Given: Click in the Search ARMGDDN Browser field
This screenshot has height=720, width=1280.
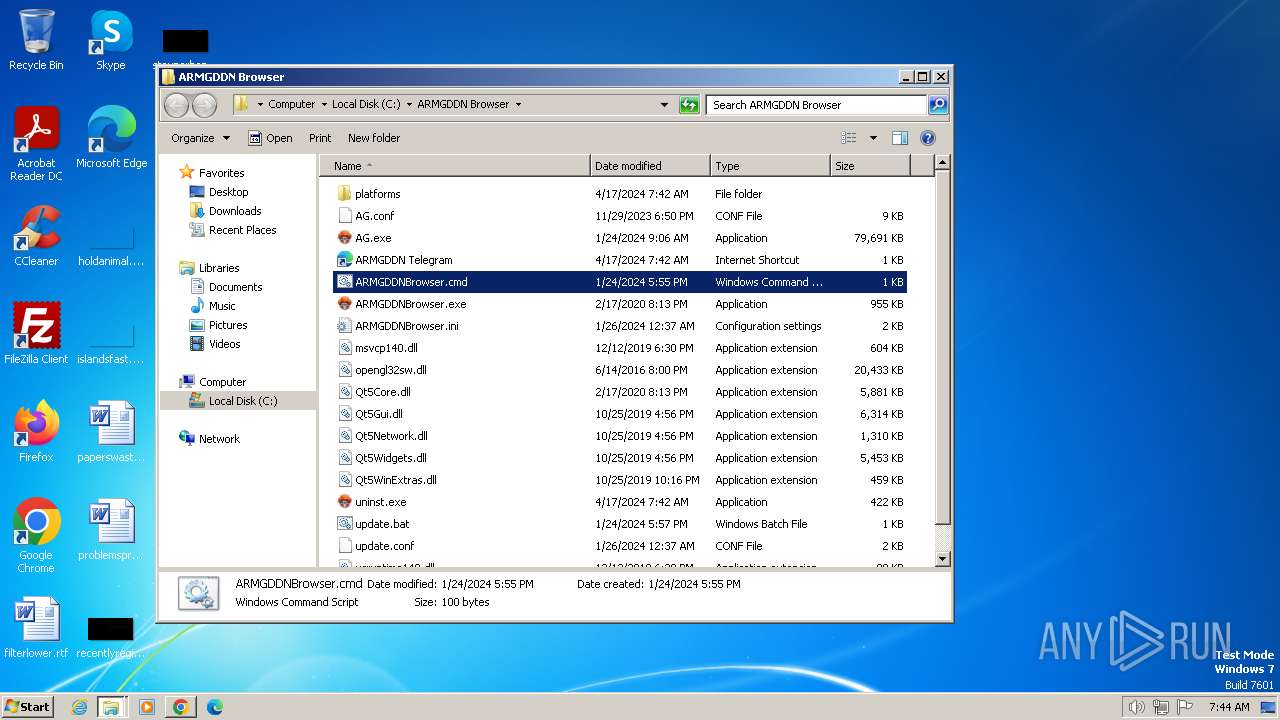Looking at the screenshot, I should [x=817, y=104].
